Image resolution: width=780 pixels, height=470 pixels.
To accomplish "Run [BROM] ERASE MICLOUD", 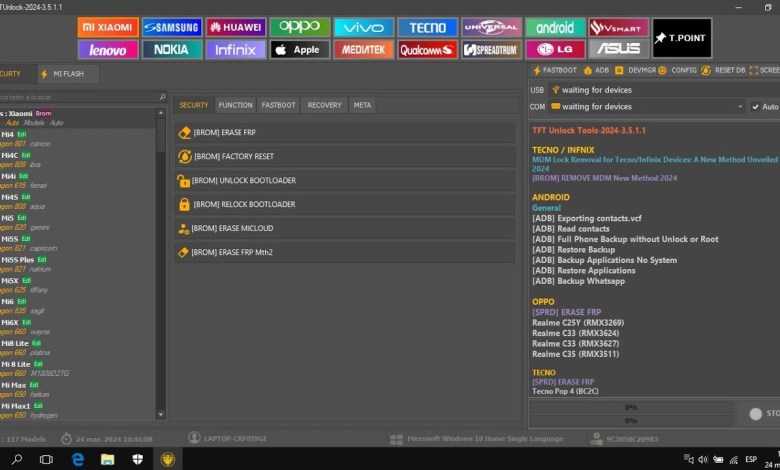I will 345,228.
